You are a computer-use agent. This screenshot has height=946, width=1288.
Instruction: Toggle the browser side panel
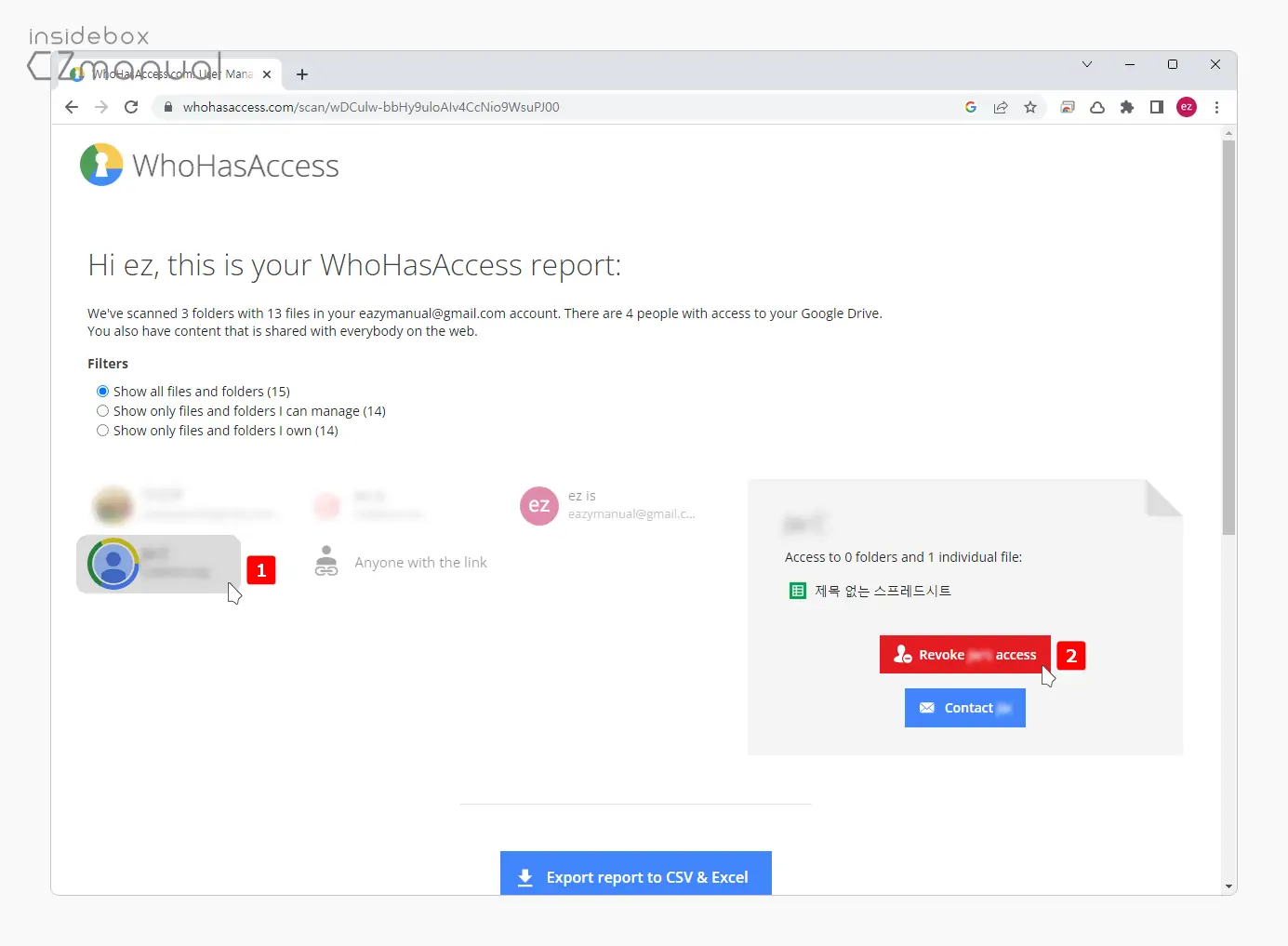pos(1157,107)
